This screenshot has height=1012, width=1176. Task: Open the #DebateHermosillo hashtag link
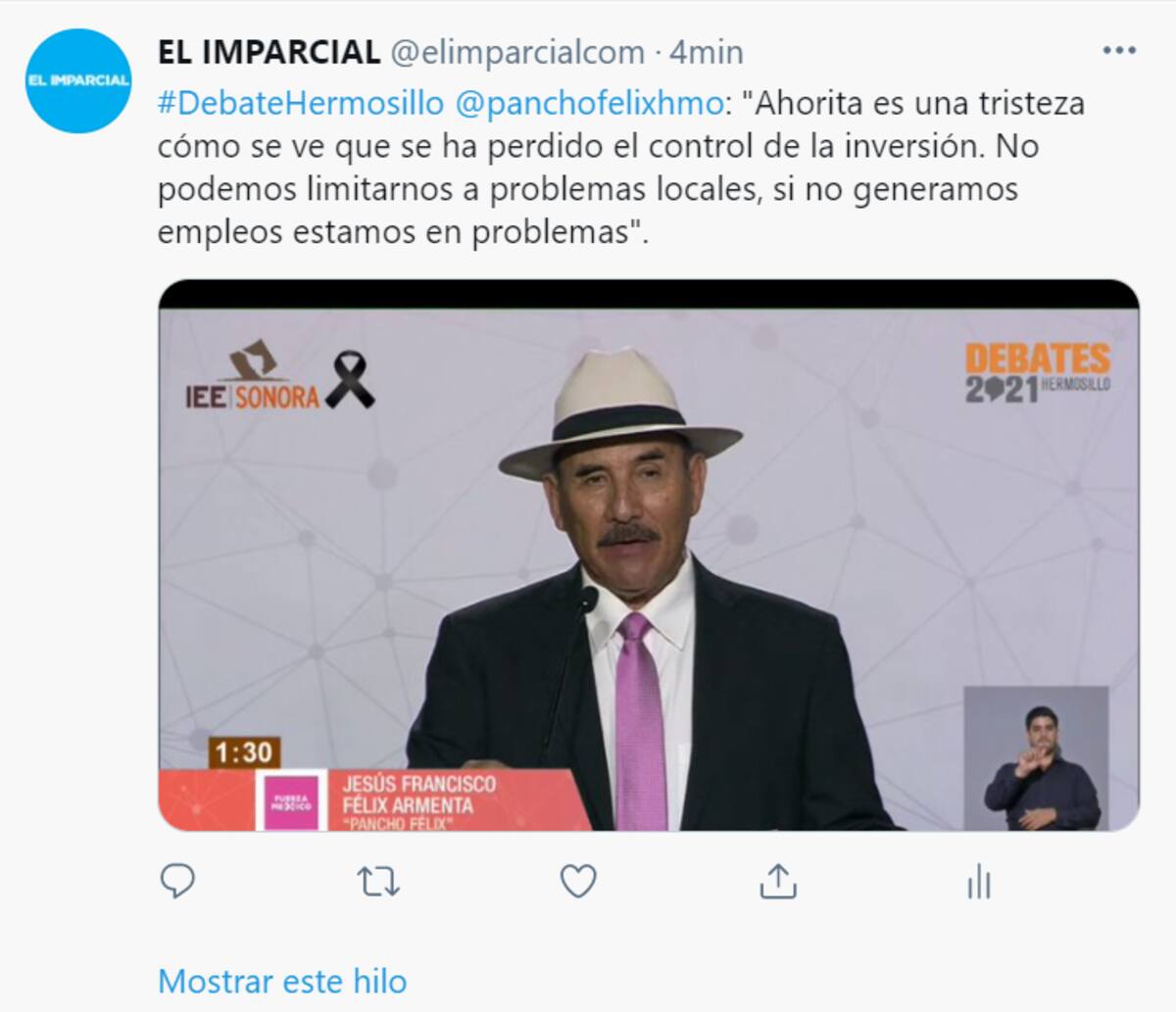301,103
